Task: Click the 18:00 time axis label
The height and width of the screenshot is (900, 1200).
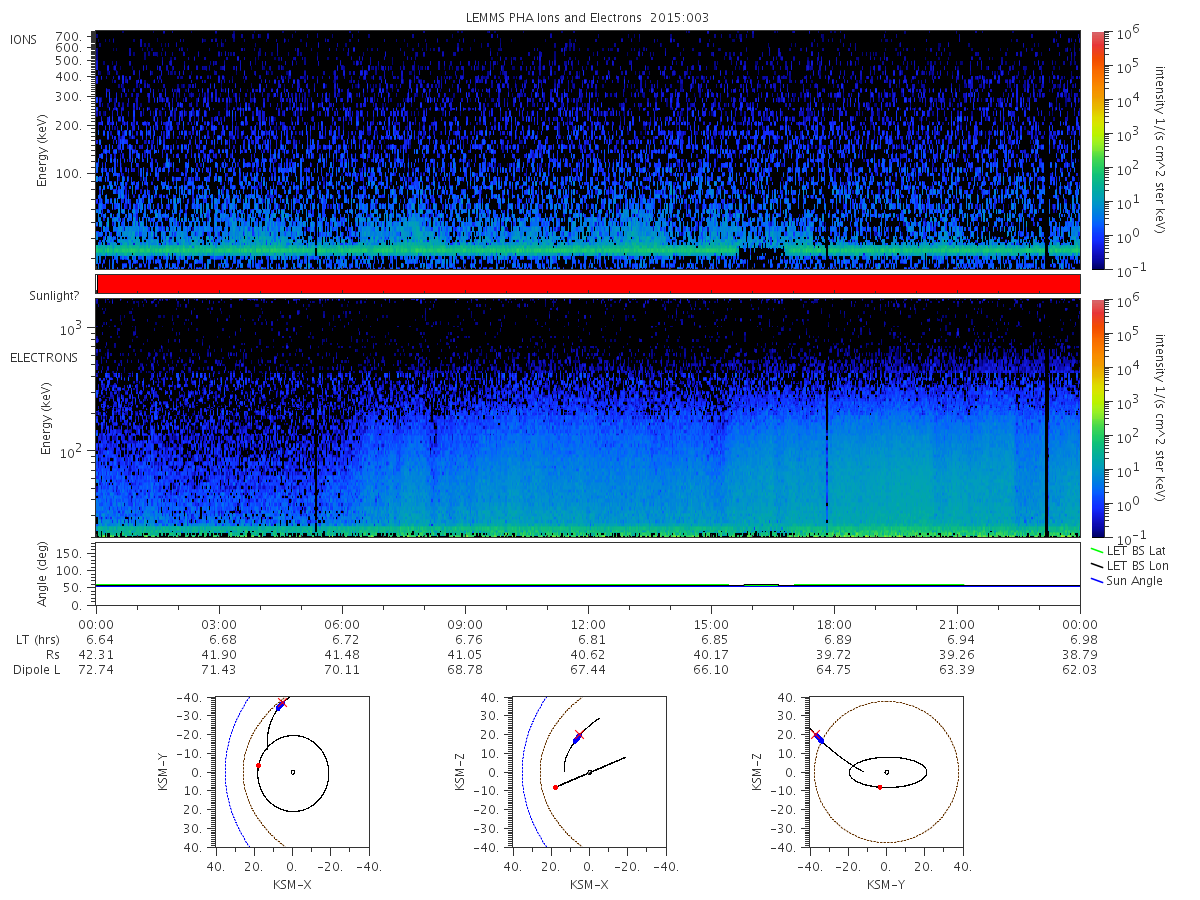Action: pyautogui.click(x=834, y=623)
